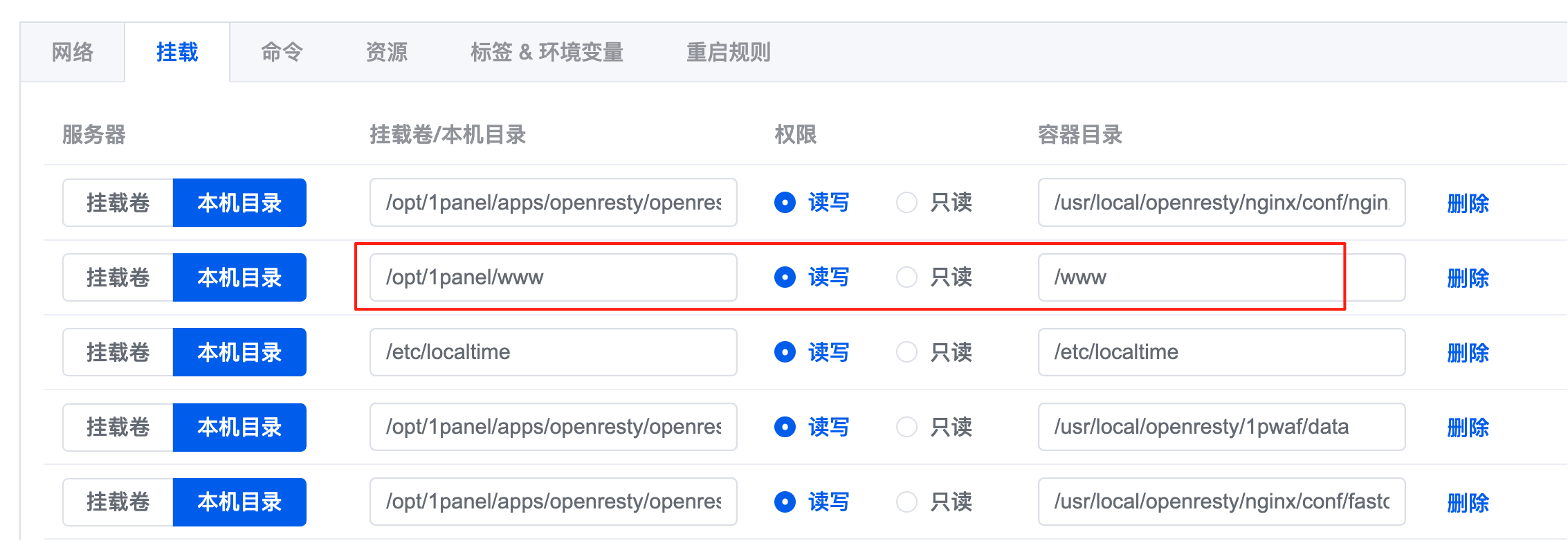
Task: Delete the nginx/conf/fastc mount row
Action: click(x=1468, y=502)
